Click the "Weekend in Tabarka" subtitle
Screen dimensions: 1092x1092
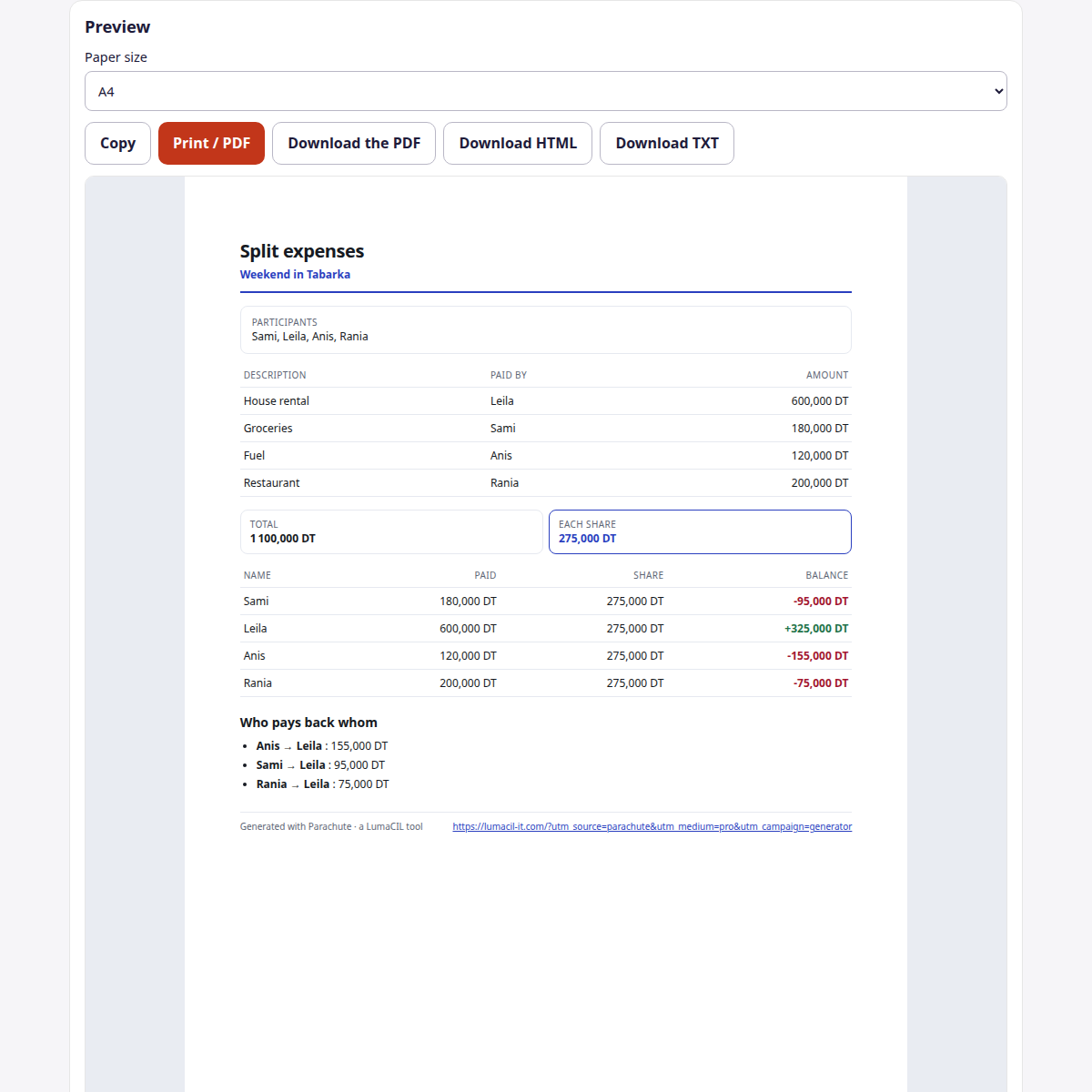click(x=295, y=274)
